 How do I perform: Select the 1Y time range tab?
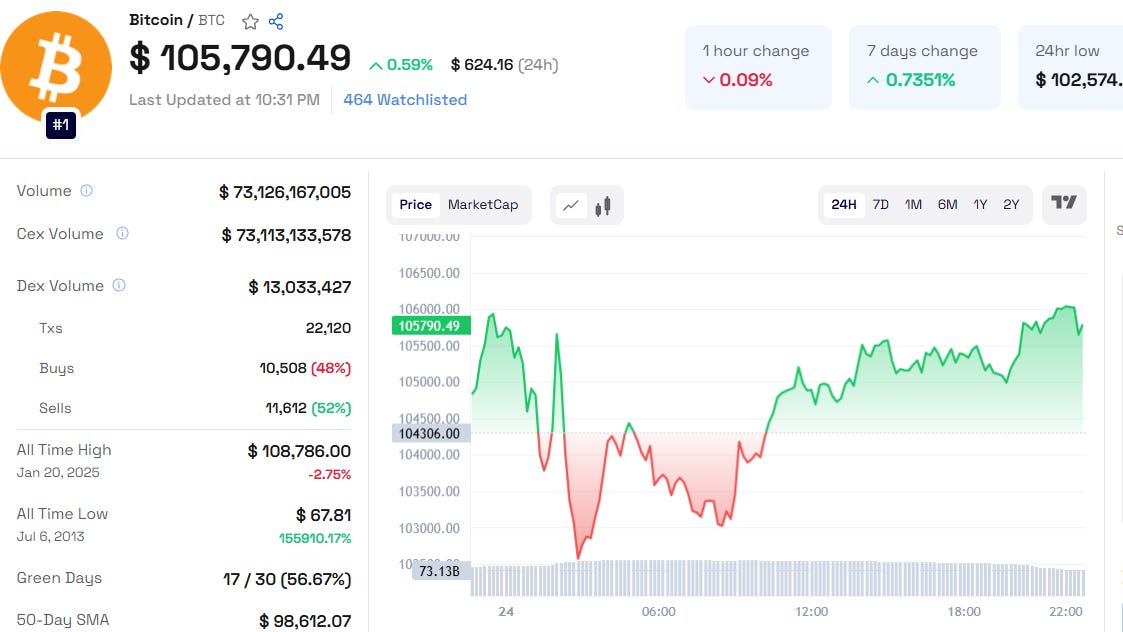[980, 205]
